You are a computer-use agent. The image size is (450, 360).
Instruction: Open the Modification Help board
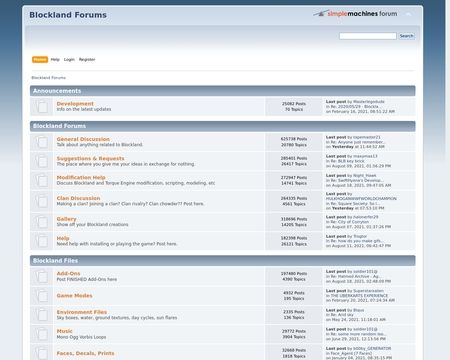point(81,177)
